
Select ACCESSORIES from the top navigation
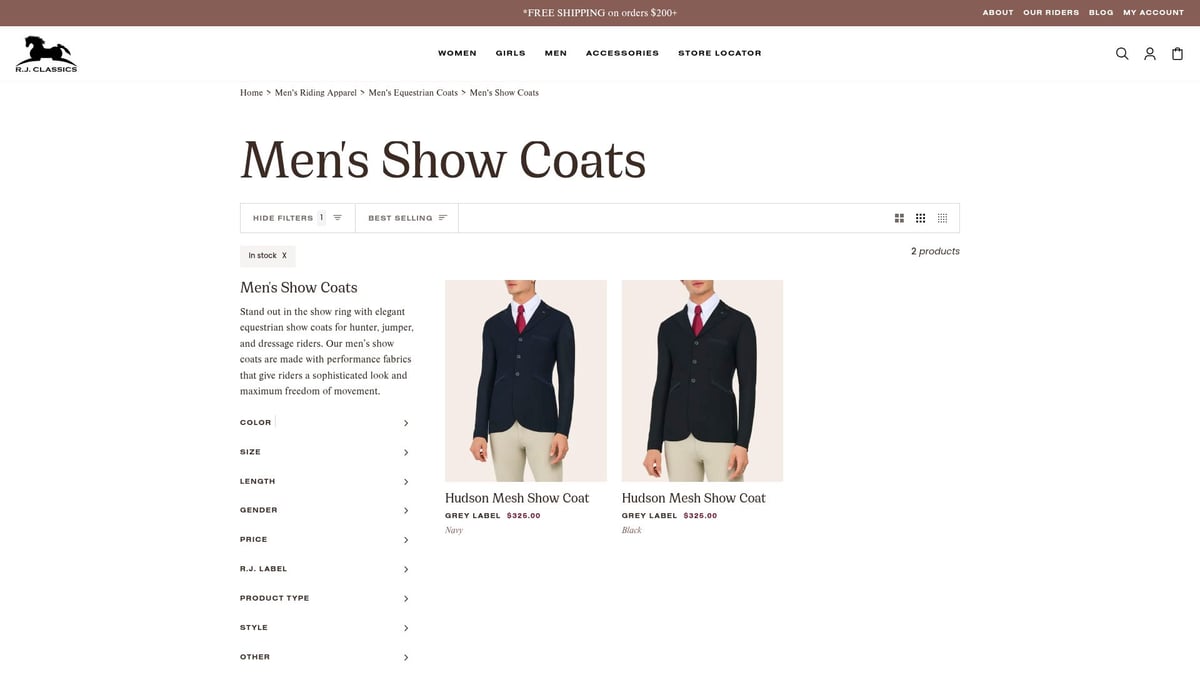622,52
